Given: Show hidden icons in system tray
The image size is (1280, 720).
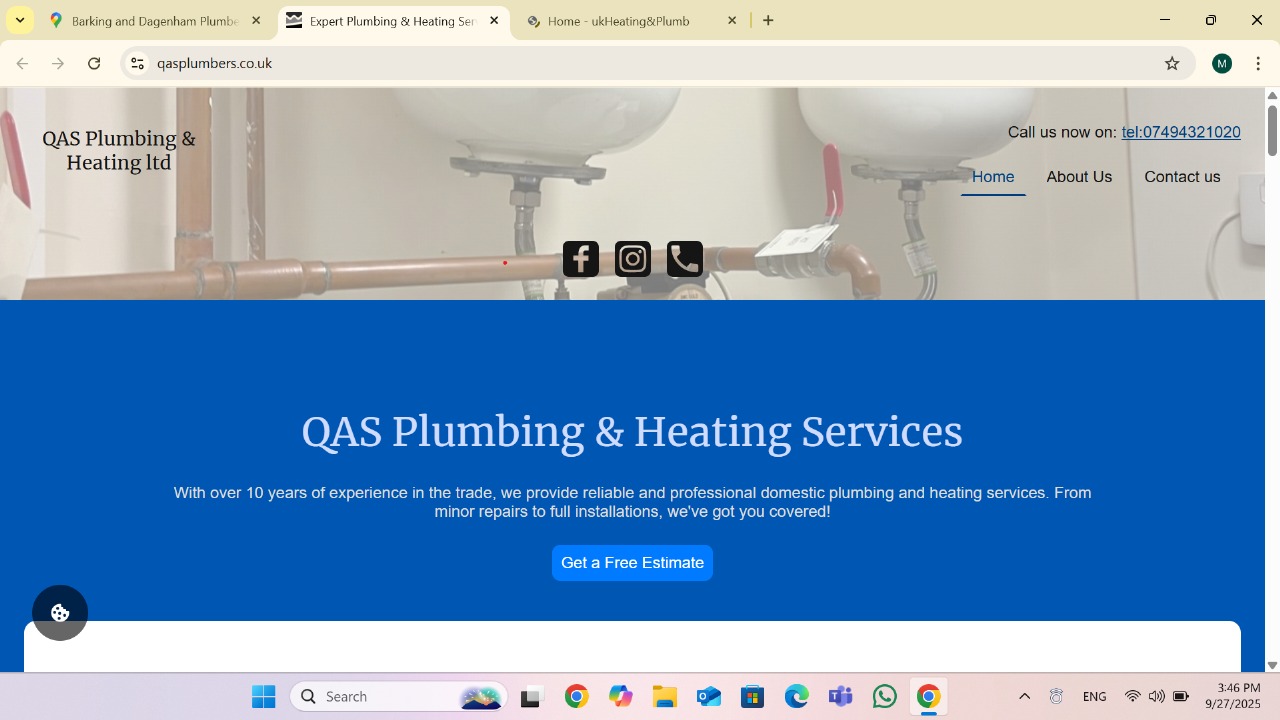Looking at the screenshot, I should click(1024, 696).
